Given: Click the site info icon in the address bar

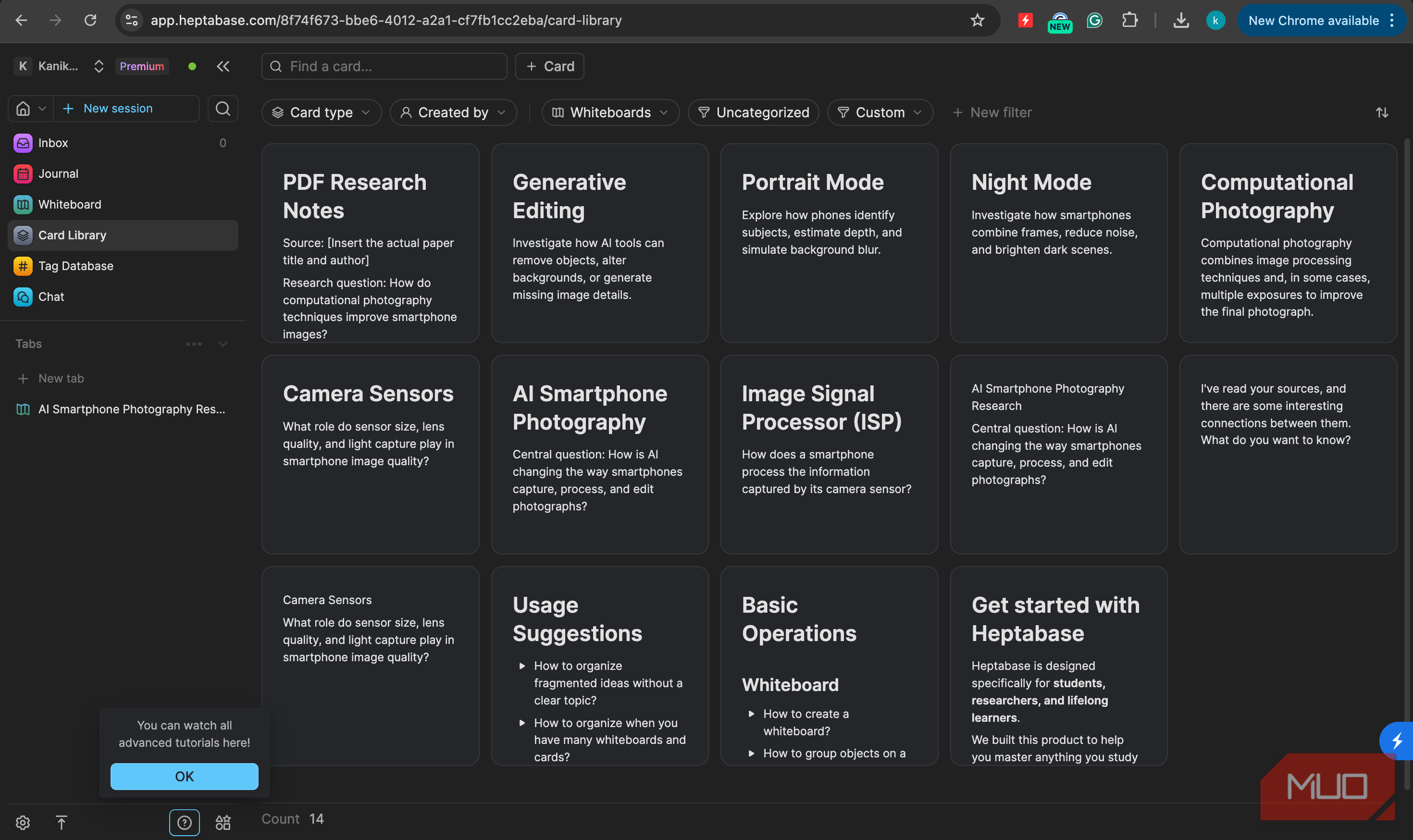Looking at the screenshot, I should [x=132, y=20].
